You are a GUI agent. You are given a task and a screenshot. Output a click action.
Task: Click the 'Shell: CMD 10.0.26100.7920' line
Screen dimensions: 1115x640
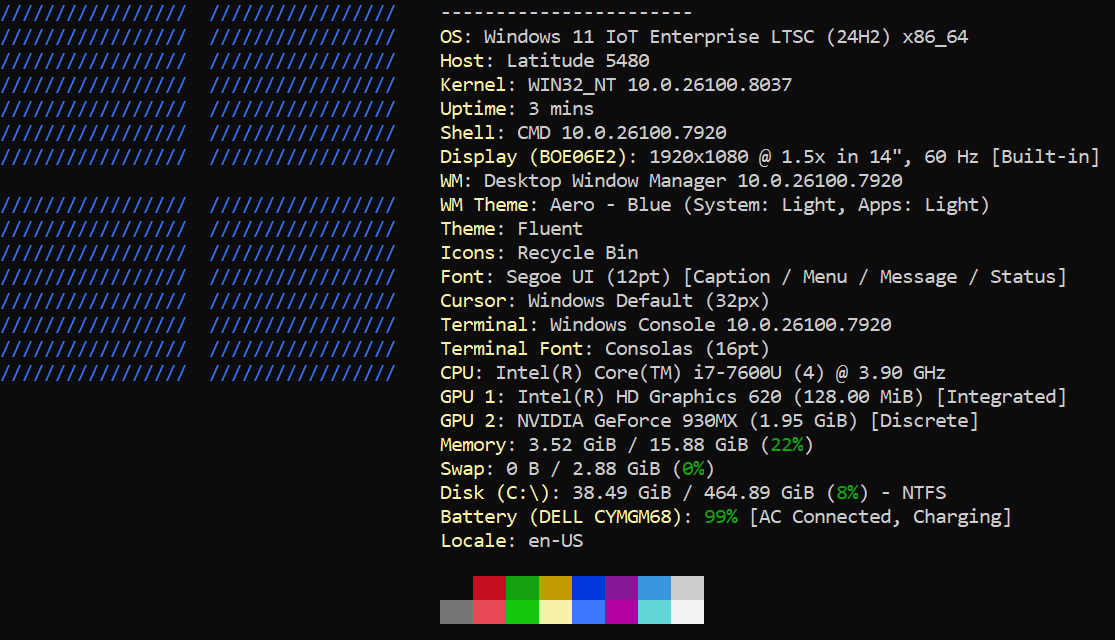pos(583,133)
